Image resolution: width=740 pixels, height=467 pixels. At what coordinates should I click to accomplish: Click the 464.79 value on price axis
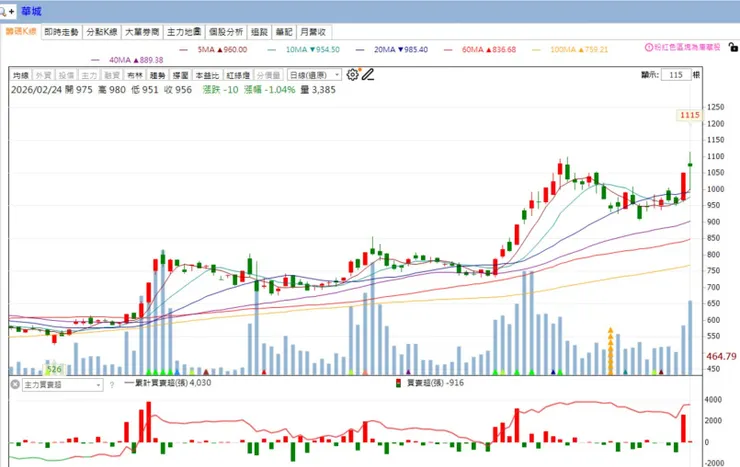point(721,357)
